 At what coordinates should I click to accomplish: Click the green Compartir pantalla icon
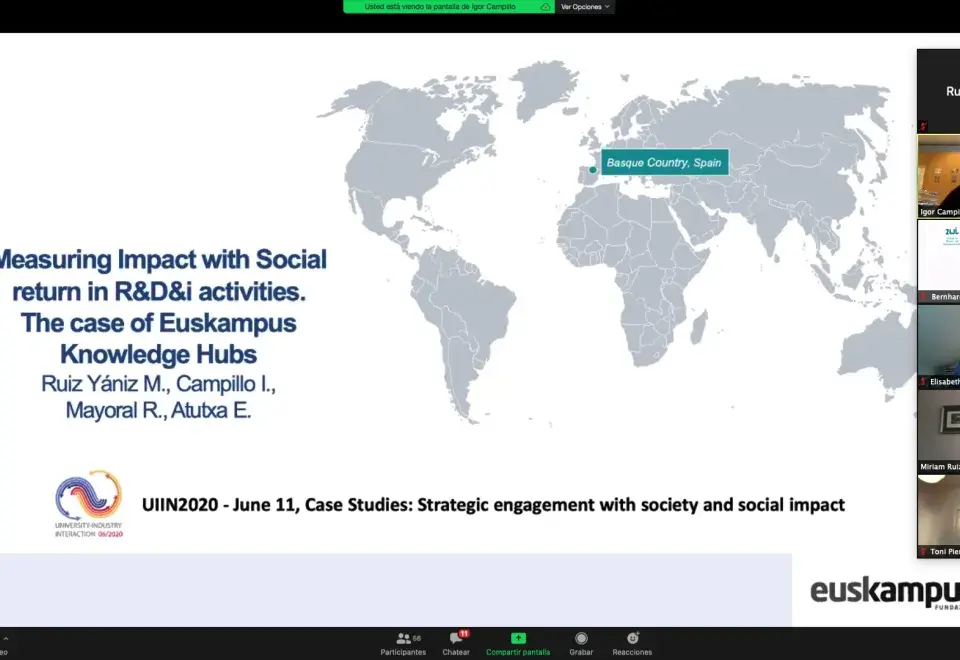(518, 638)
